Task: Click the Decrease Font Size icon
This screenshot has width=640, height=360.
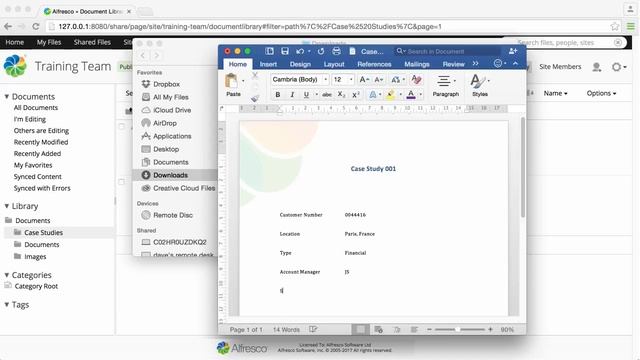Action: (379, 80)
